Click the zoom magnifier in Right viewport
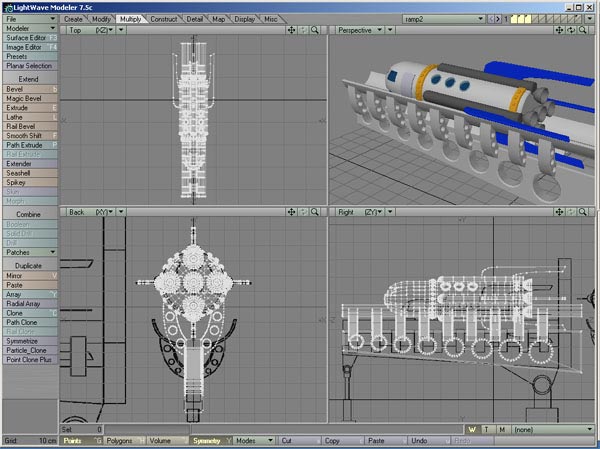The width and height of the screenshot is (600, 449). 582,212
